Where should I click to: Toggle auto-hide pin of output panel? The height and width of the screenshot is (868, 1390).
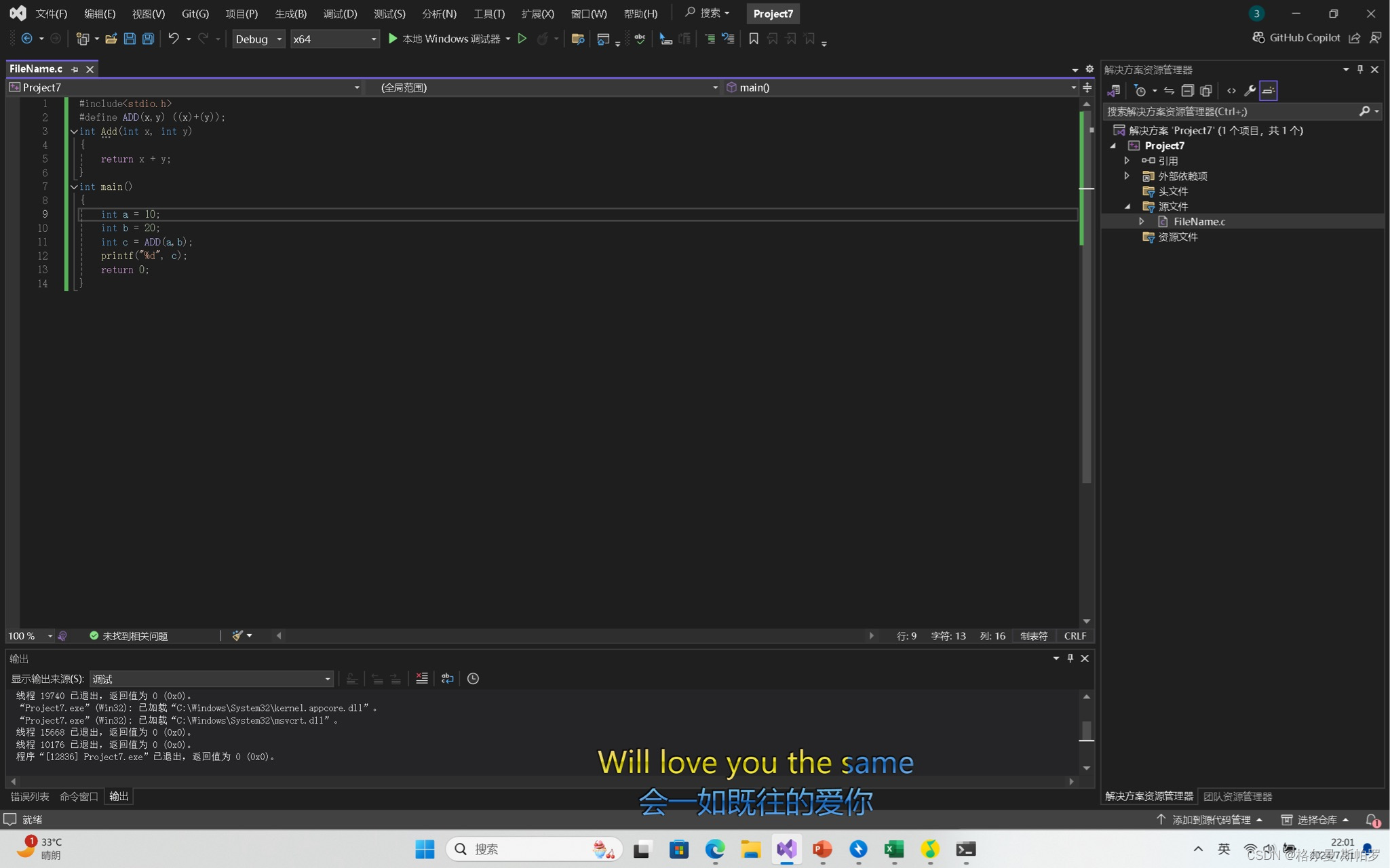click(x=1070, y=658)
